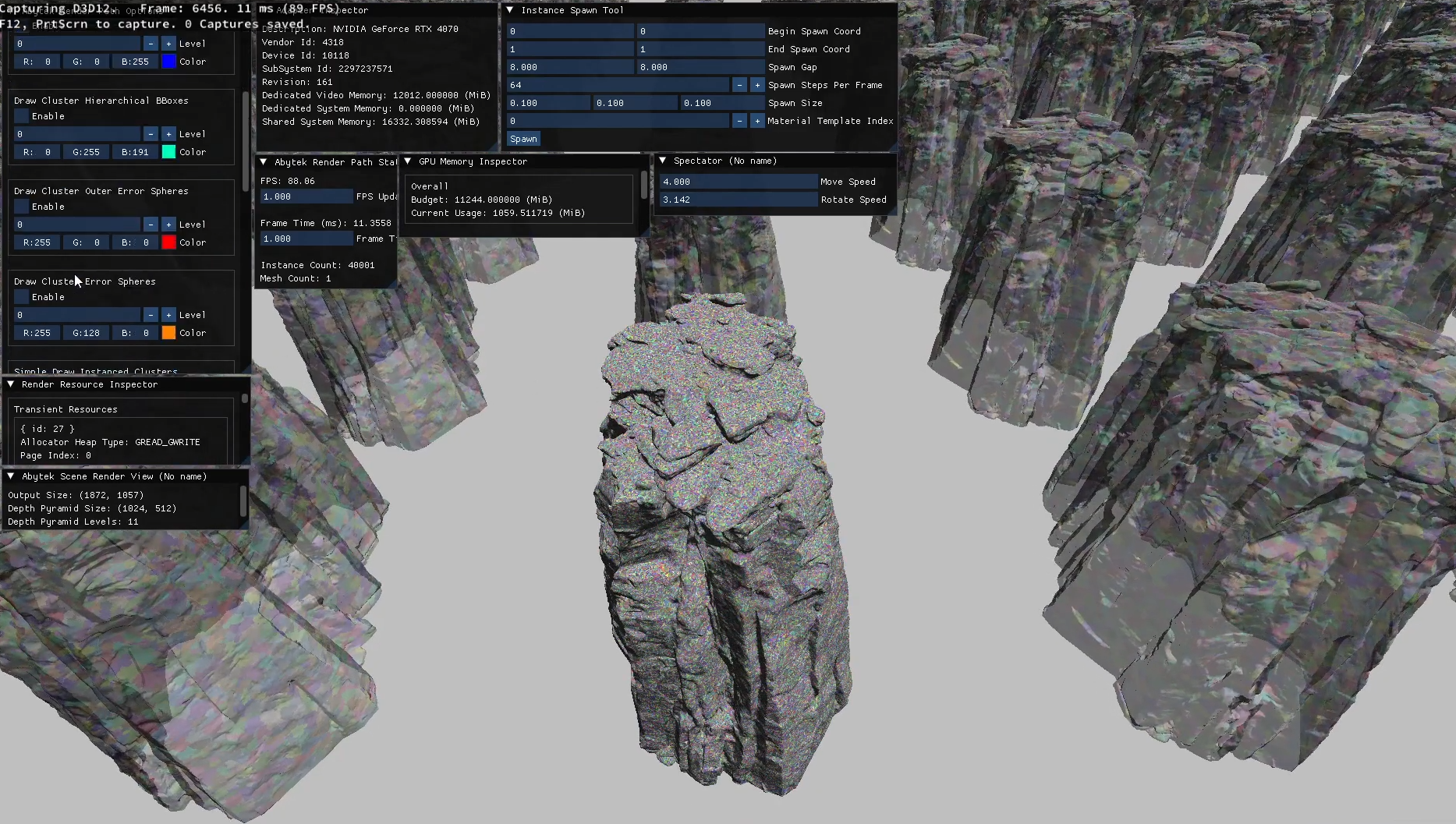Click Material Template Index value field
The height and width of the screenshot is (824, 1456).
(x=618, y=121)
